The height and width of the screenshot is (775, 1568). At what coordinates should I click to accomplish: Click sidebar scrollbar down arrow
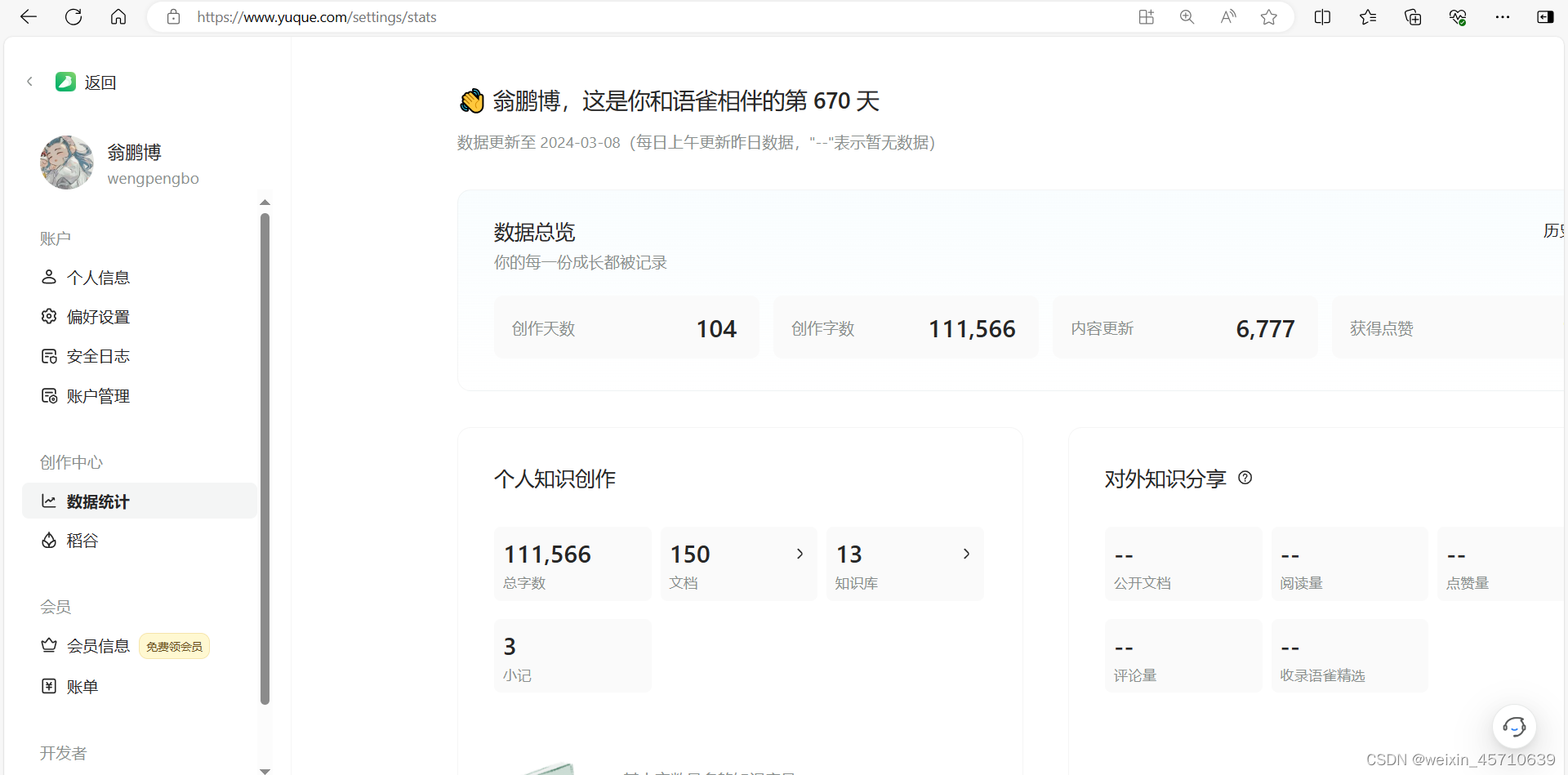pyautogui.click(x=265, y=770)
